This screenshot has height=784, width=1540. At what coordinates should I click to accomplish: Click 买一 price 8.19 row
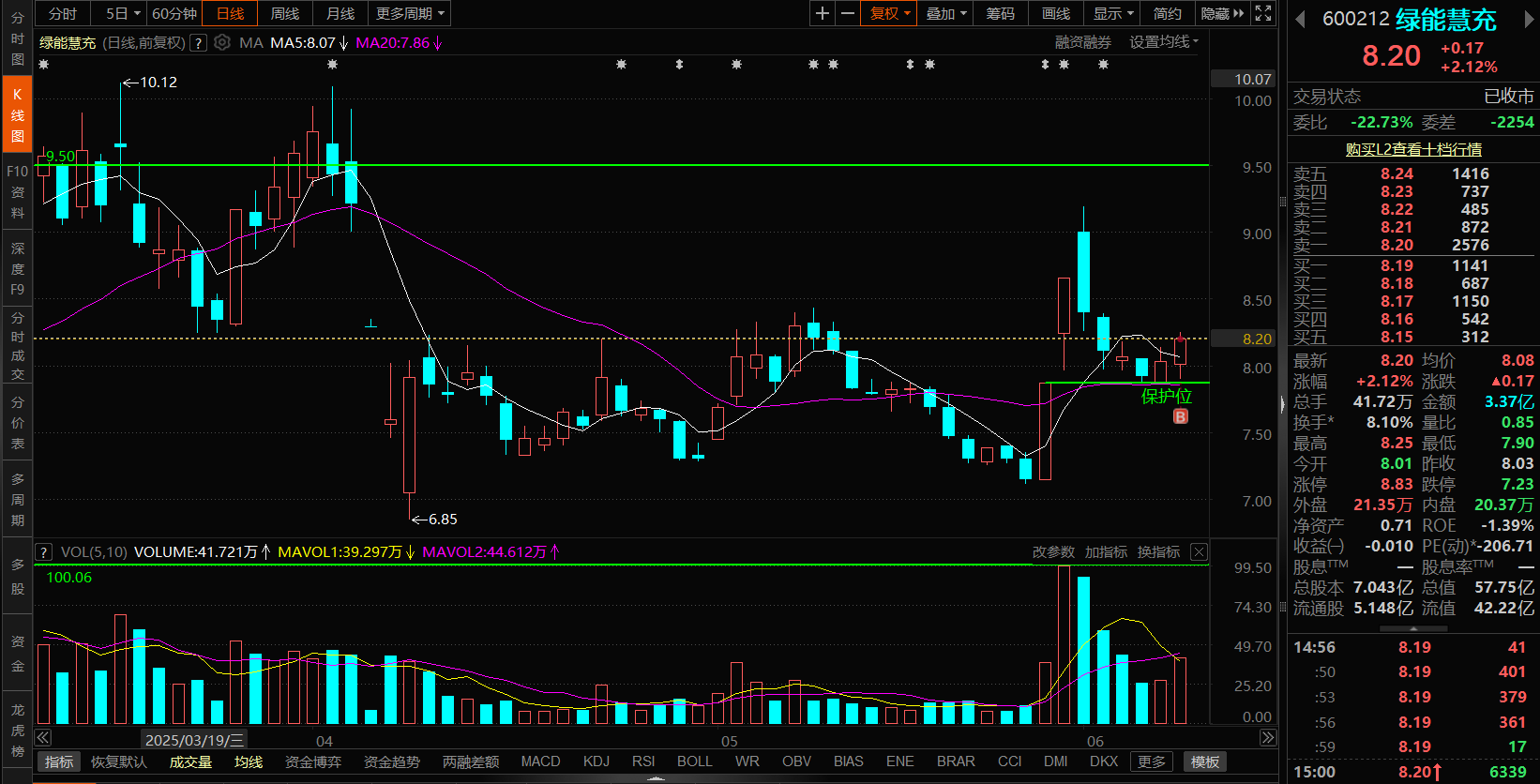click(1413, 265)
